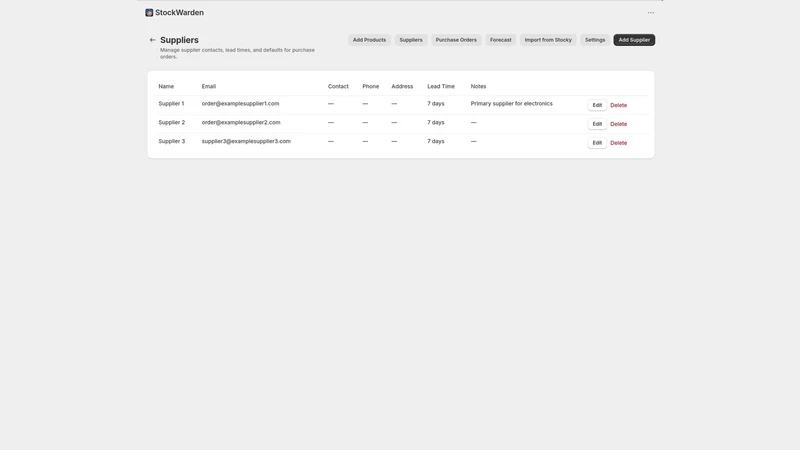Screen dimensions: 800x450
Task: Click the Contact column header
Action: [338, 86]
